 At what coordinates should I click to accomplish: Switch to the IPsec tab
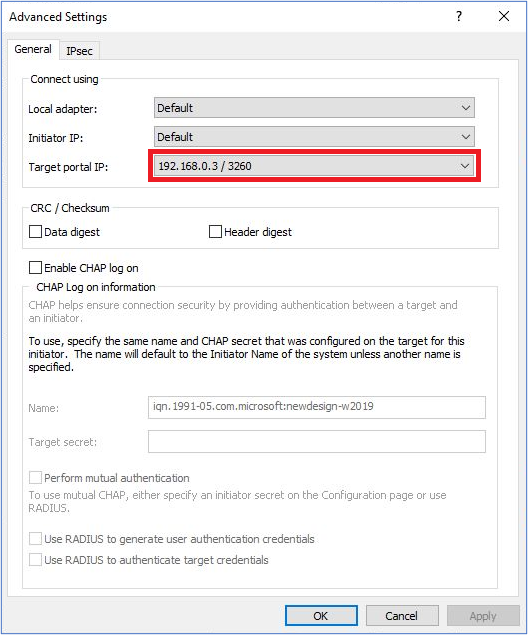(x=79, y=51)
